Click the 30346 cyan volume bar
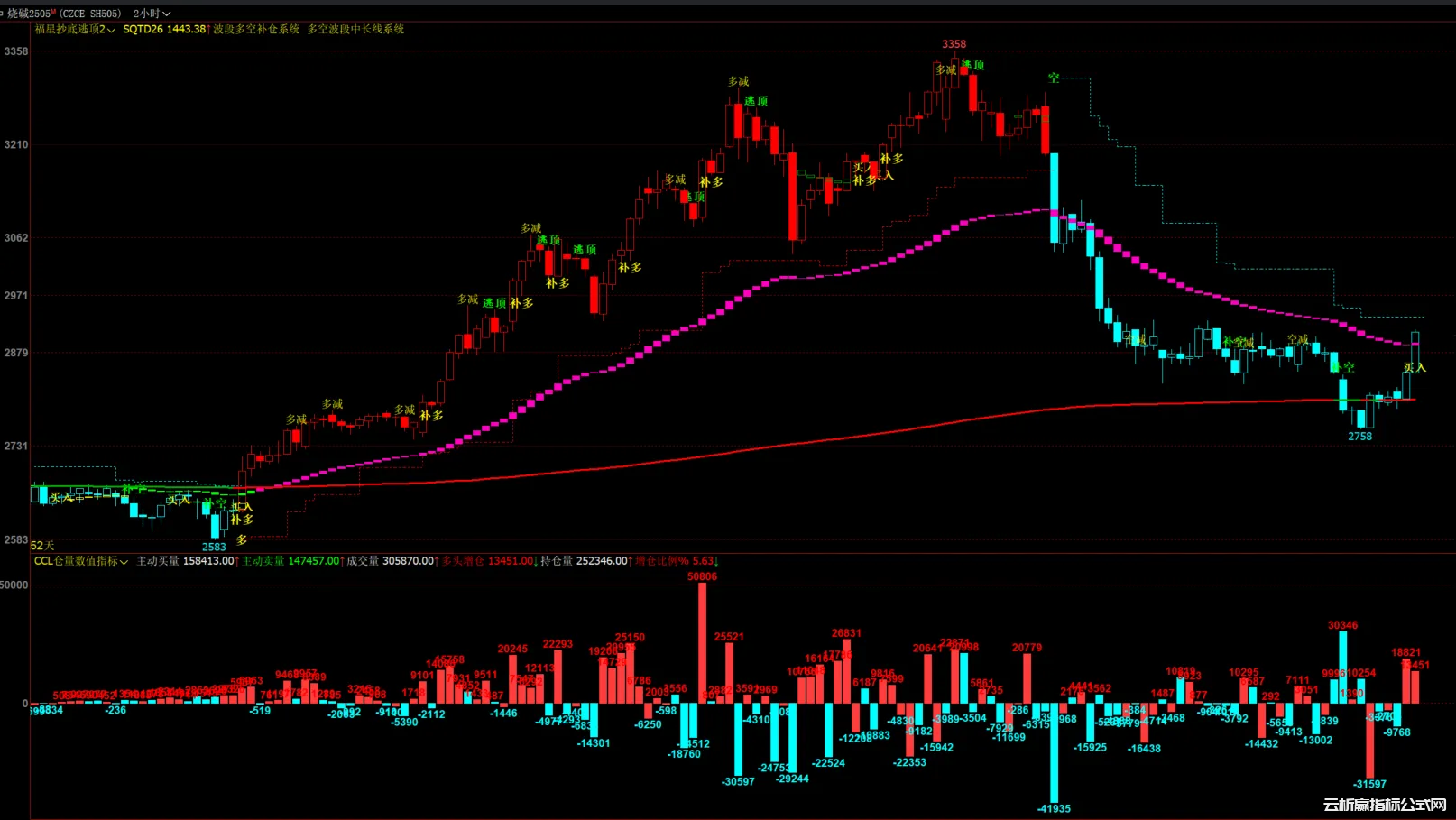The width and height of the screenshot is (1456, 820). click(x=1342, y=666)
